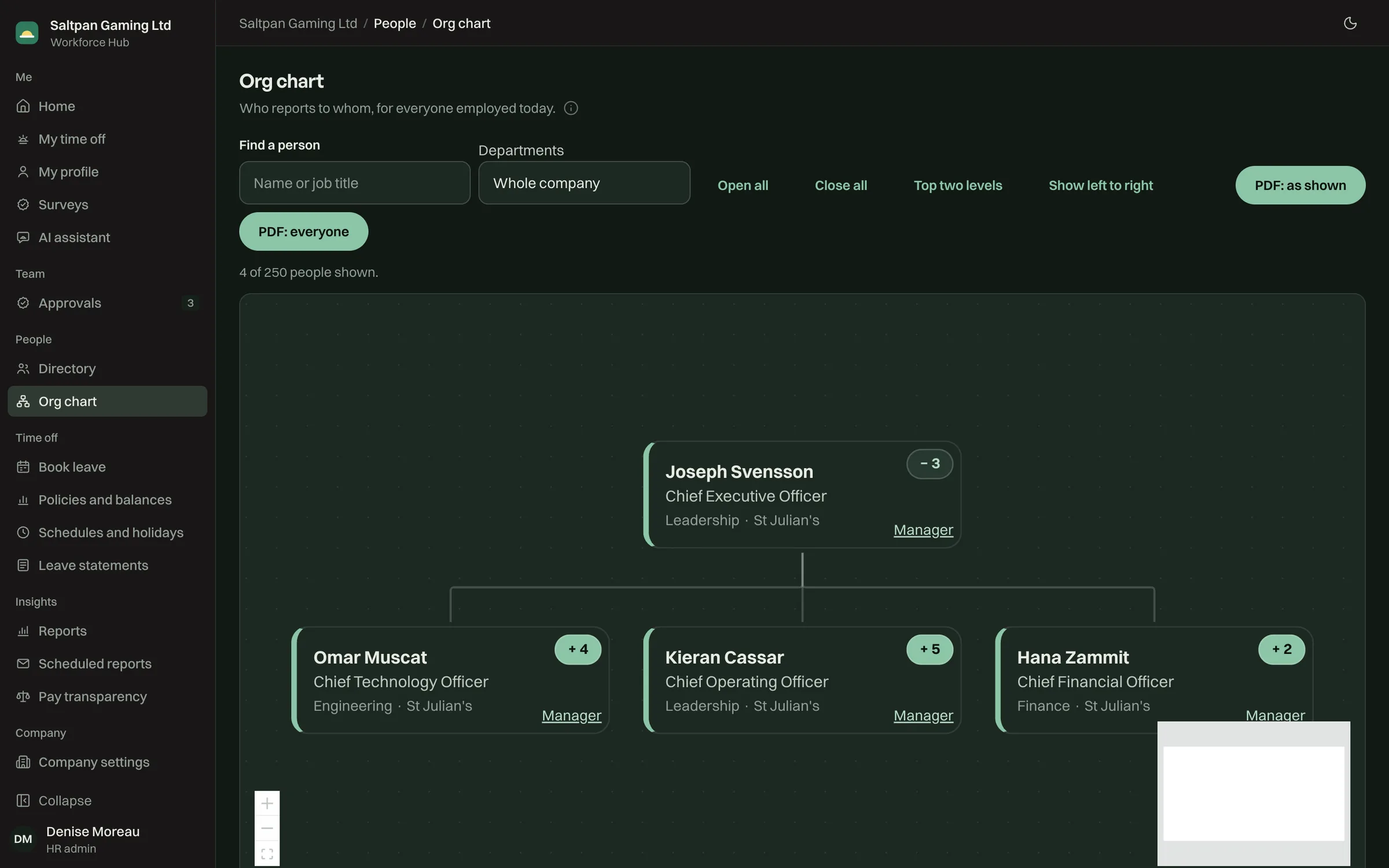Collapse the sidebar
This screenshot has height=868, width=1389.
[108, 801]
